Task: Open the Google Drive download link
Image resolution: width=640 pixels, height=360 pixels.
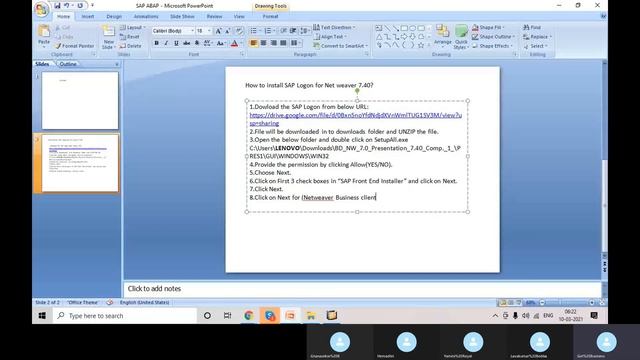Action: (356, 119)
